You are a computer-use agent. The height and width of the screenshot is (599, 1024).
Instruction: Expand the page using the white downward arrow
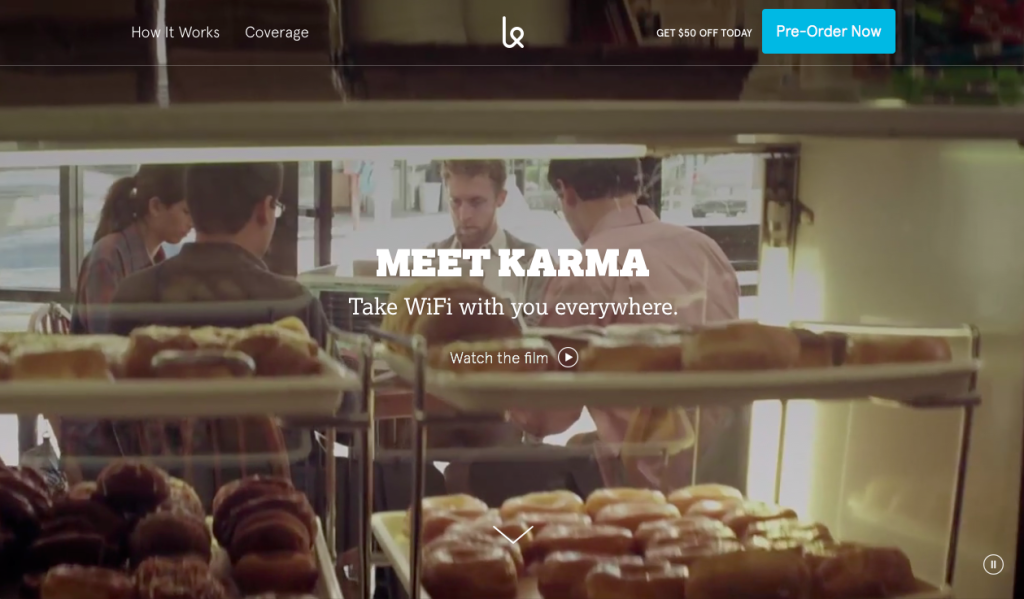tap(513, 534)
